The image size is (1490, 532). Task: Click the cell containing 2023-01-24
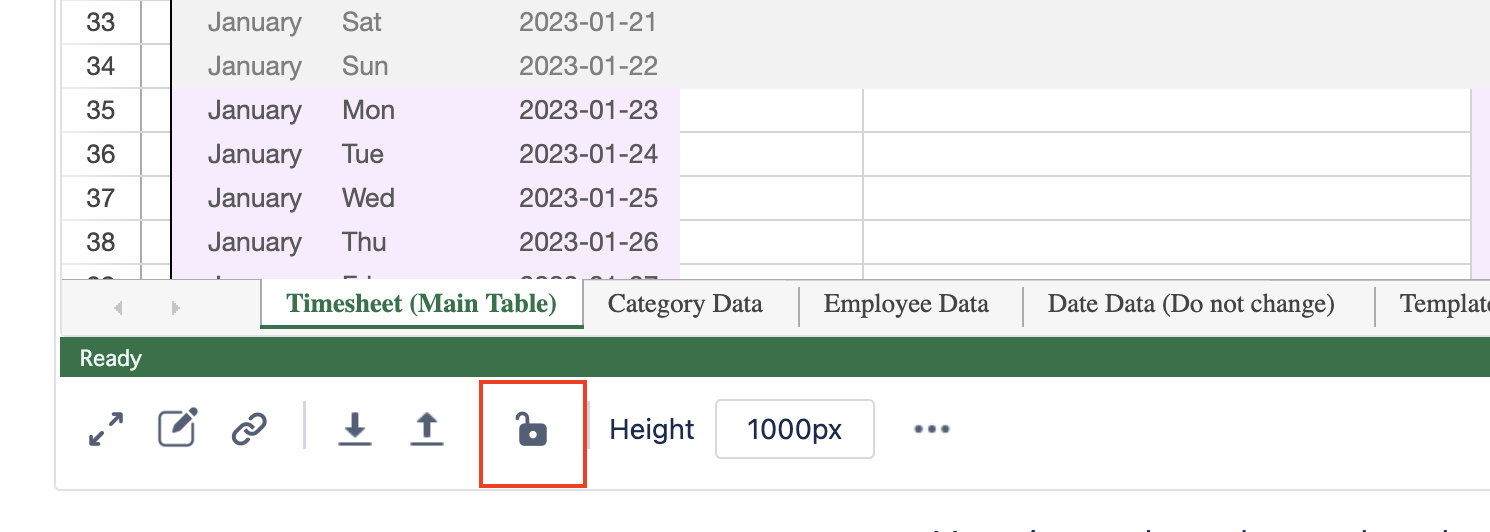(x=588, y=154)
